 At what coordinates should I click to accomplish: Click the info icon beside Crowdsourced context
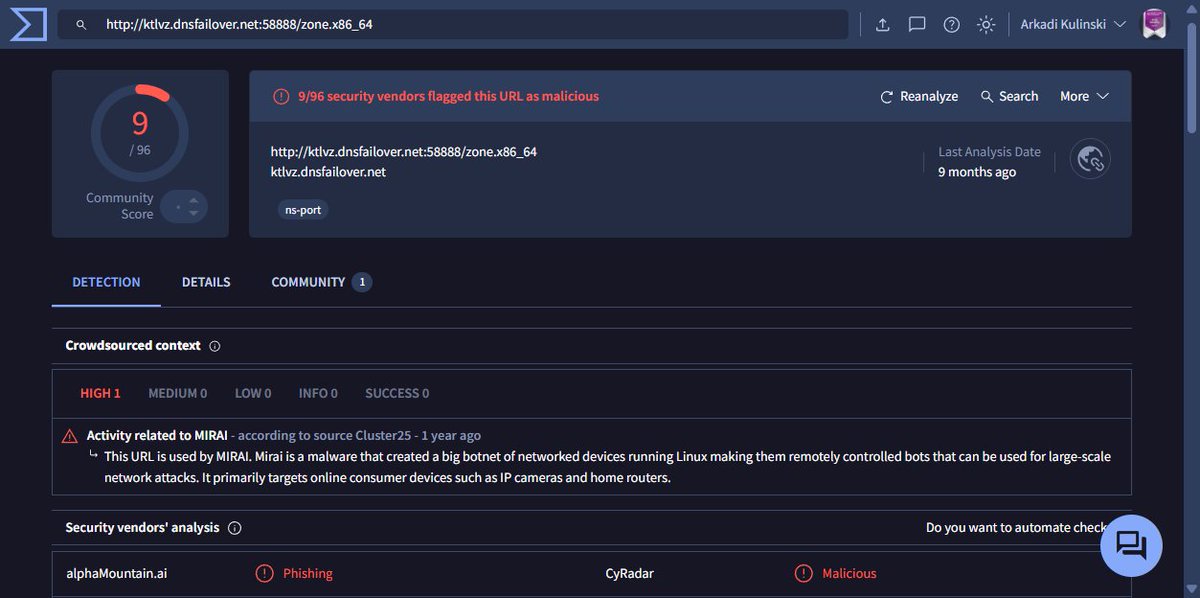tap(215, 345)
